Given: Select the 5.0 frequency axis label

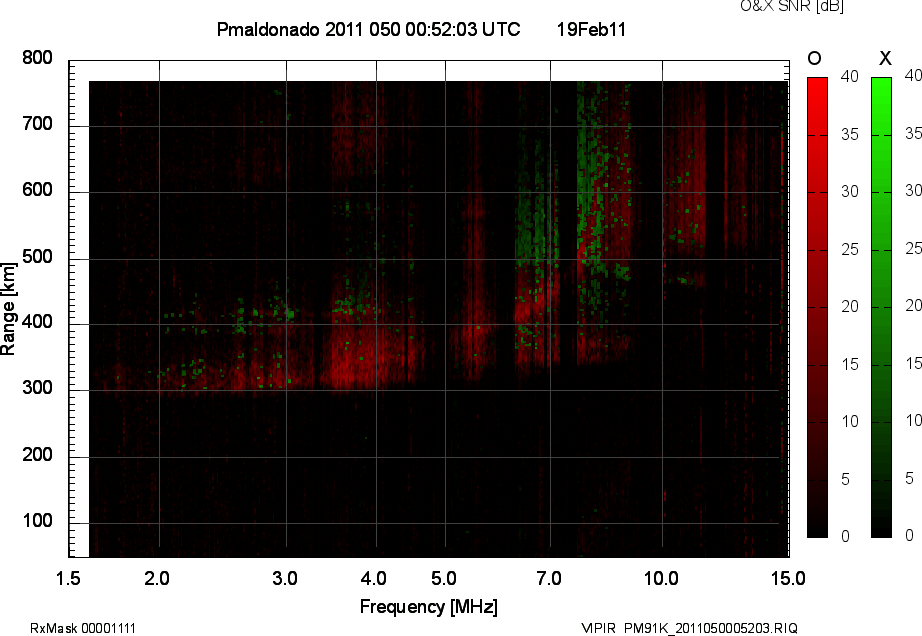Looking at the screenshot, I should [x=444, y=579].
